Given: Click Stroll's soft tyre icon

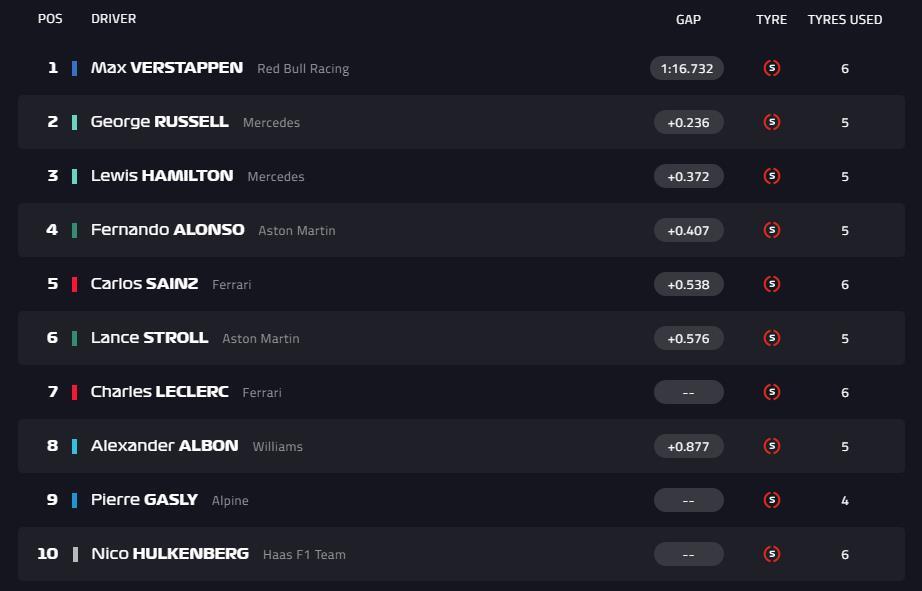Looking at the screenshot, I should pos(771,338).
